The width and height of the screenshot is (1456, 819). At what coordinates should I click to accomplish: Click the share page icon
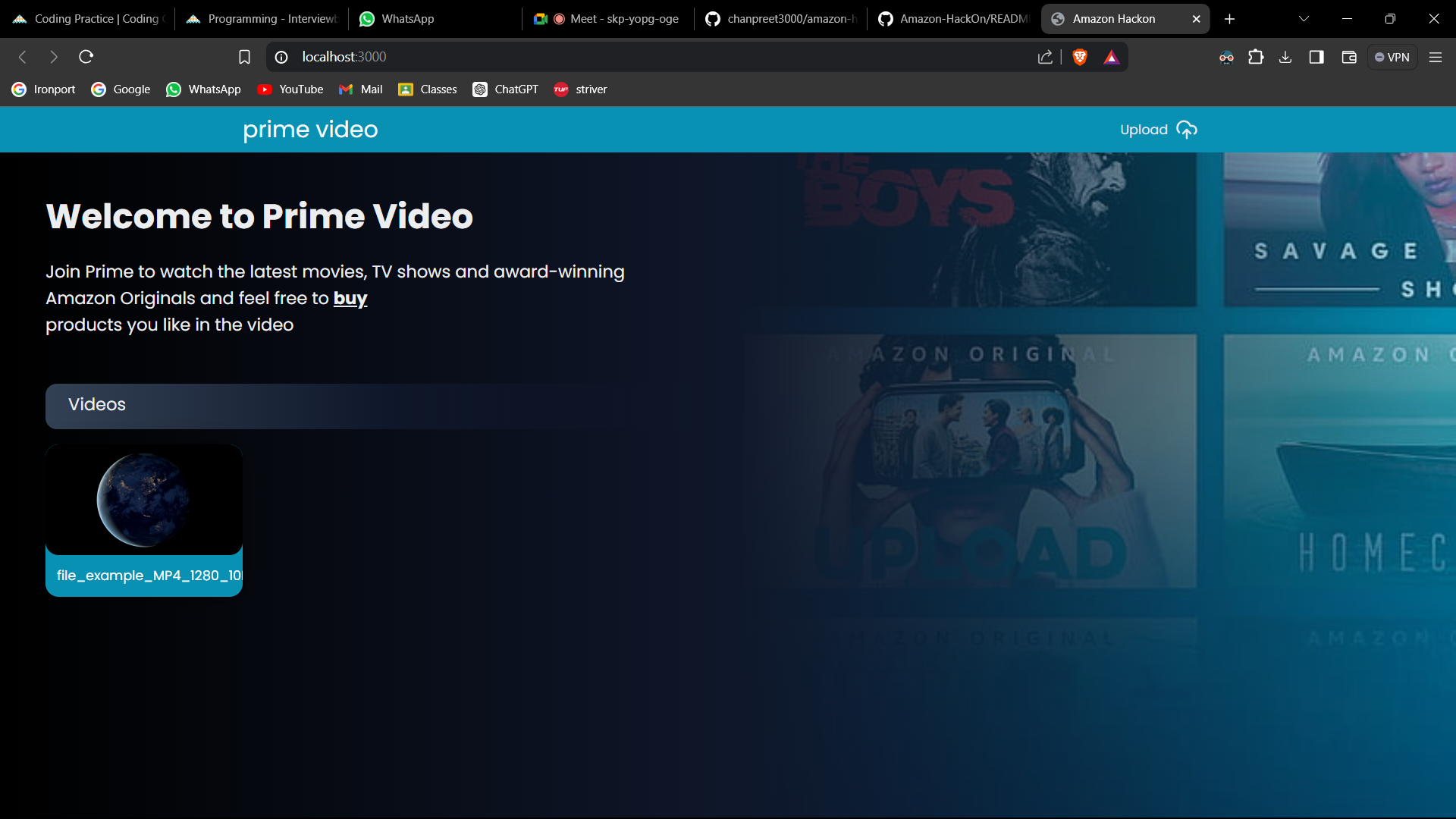tap(1045, 57)
